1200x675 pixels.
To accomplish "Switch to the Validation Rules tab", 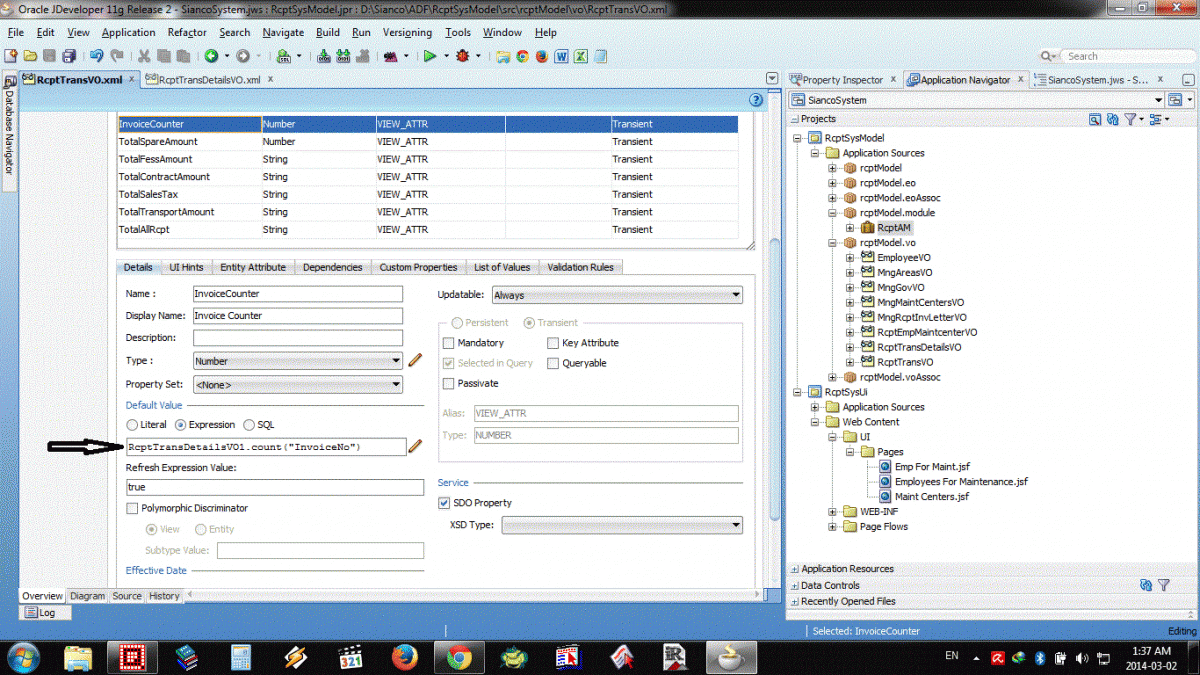I will (x=581, y=267).
